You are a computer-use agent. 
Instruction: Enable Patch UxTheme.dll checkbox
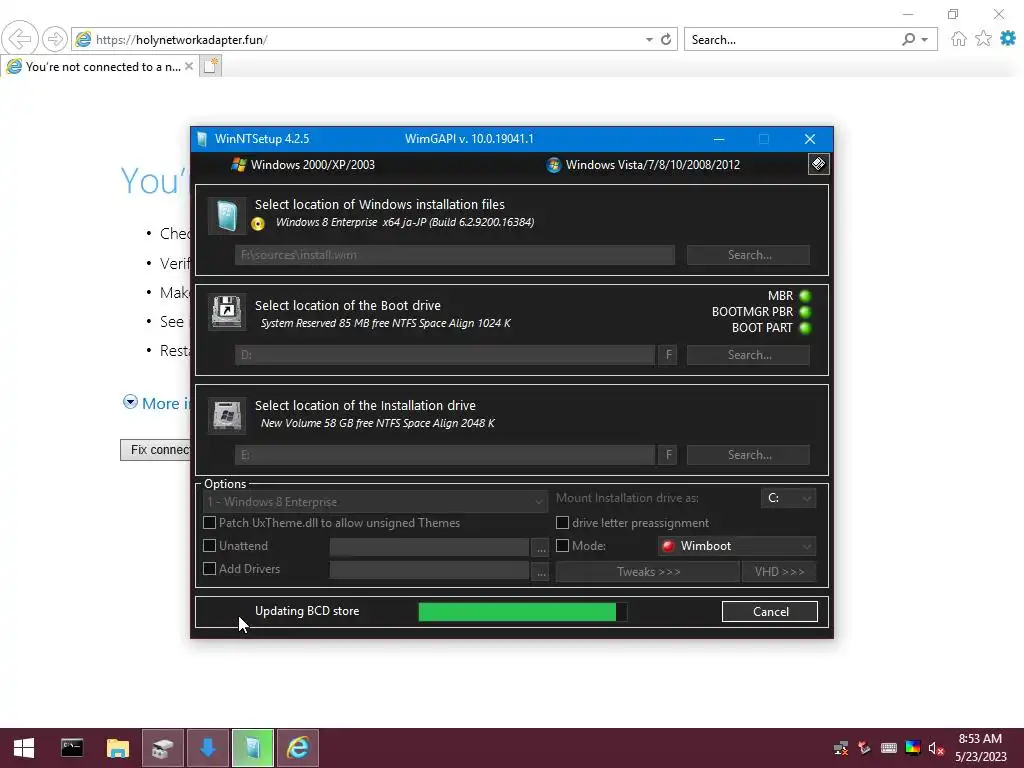point(209,522)
